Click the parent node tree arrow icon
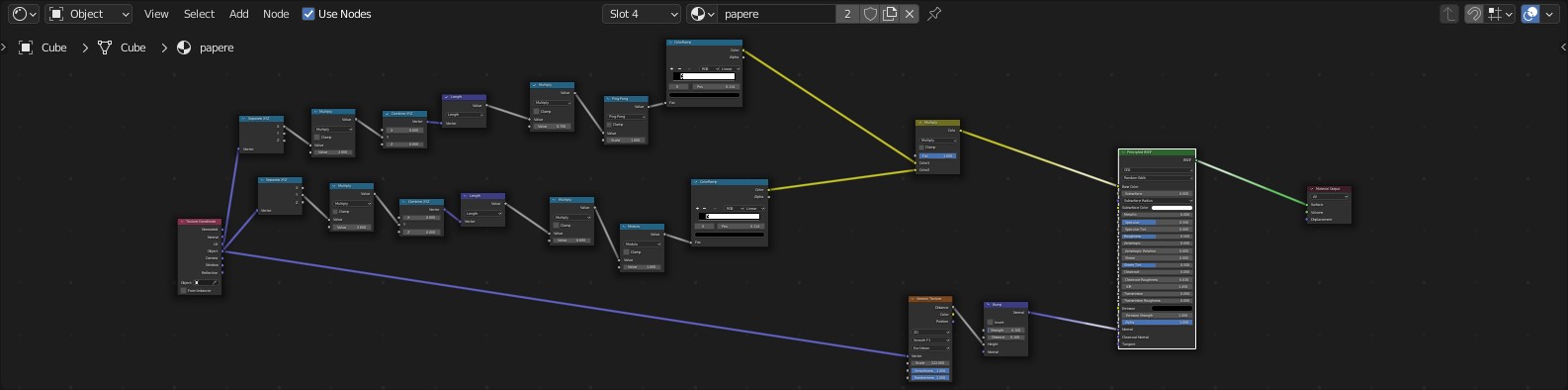The height and width of the screenshot is (390, 1568). (1449, 14)
